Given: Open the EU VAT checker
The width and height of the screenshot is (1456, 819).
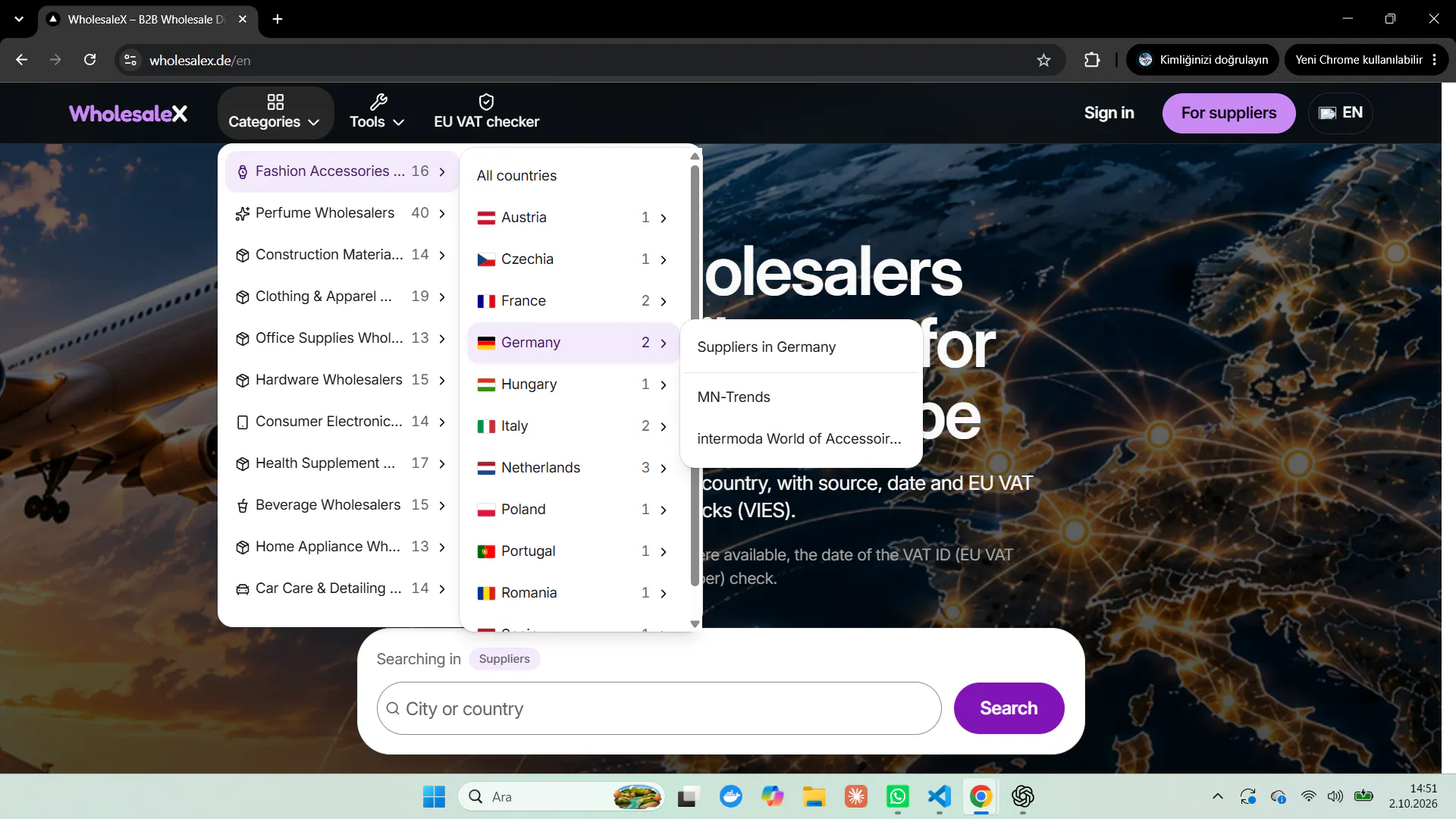Looking at the screenshot, I should [x=486, y=112].
